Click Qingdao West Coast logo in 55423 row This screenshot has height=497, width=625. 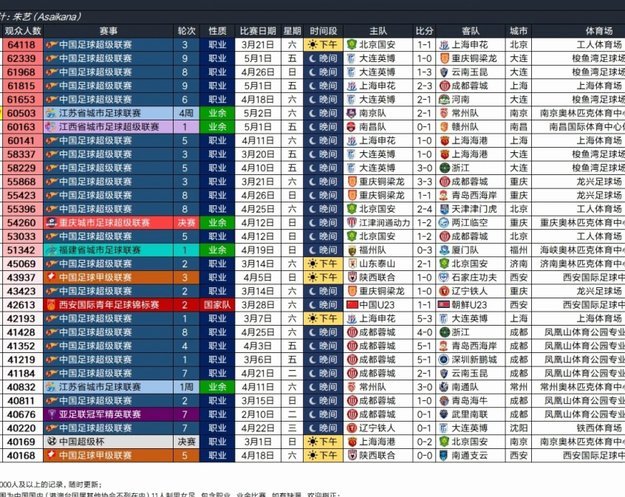[x=444, y=195]
